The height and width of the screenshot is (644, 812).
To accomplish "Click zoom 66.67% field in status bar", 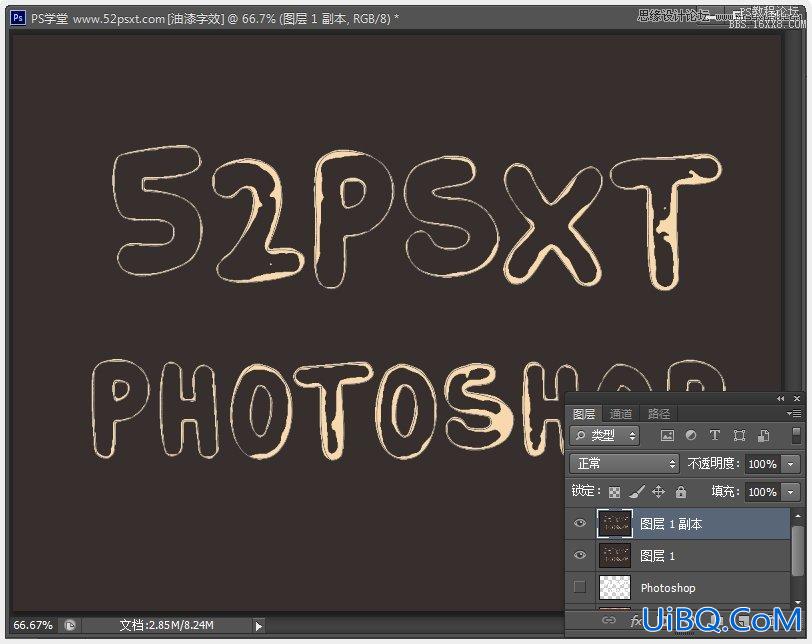I will (x=33, y=625).
